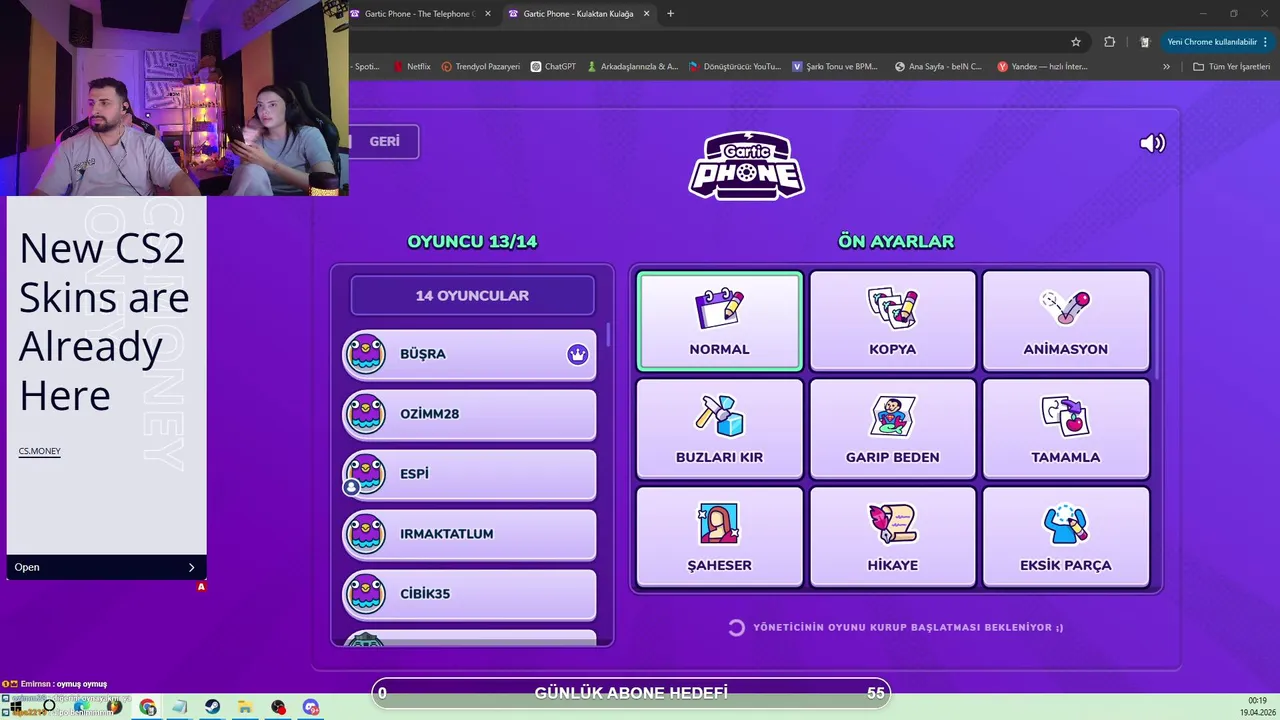Image resolution: width=1280 pixels, height=720 pixels.
Task: Select the TAMAMLA preset
Action: tap(1065, 429)
